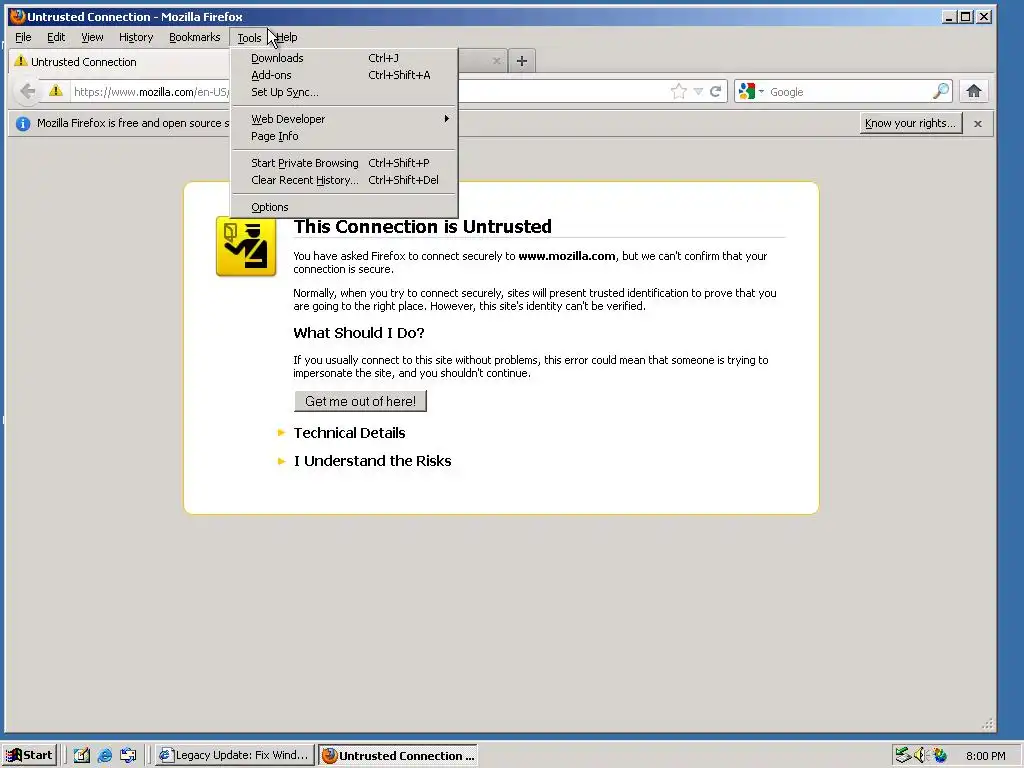Screen dimensions: 1024x768
Task: Click the Google search input field
Action: (x=849, y=92)
